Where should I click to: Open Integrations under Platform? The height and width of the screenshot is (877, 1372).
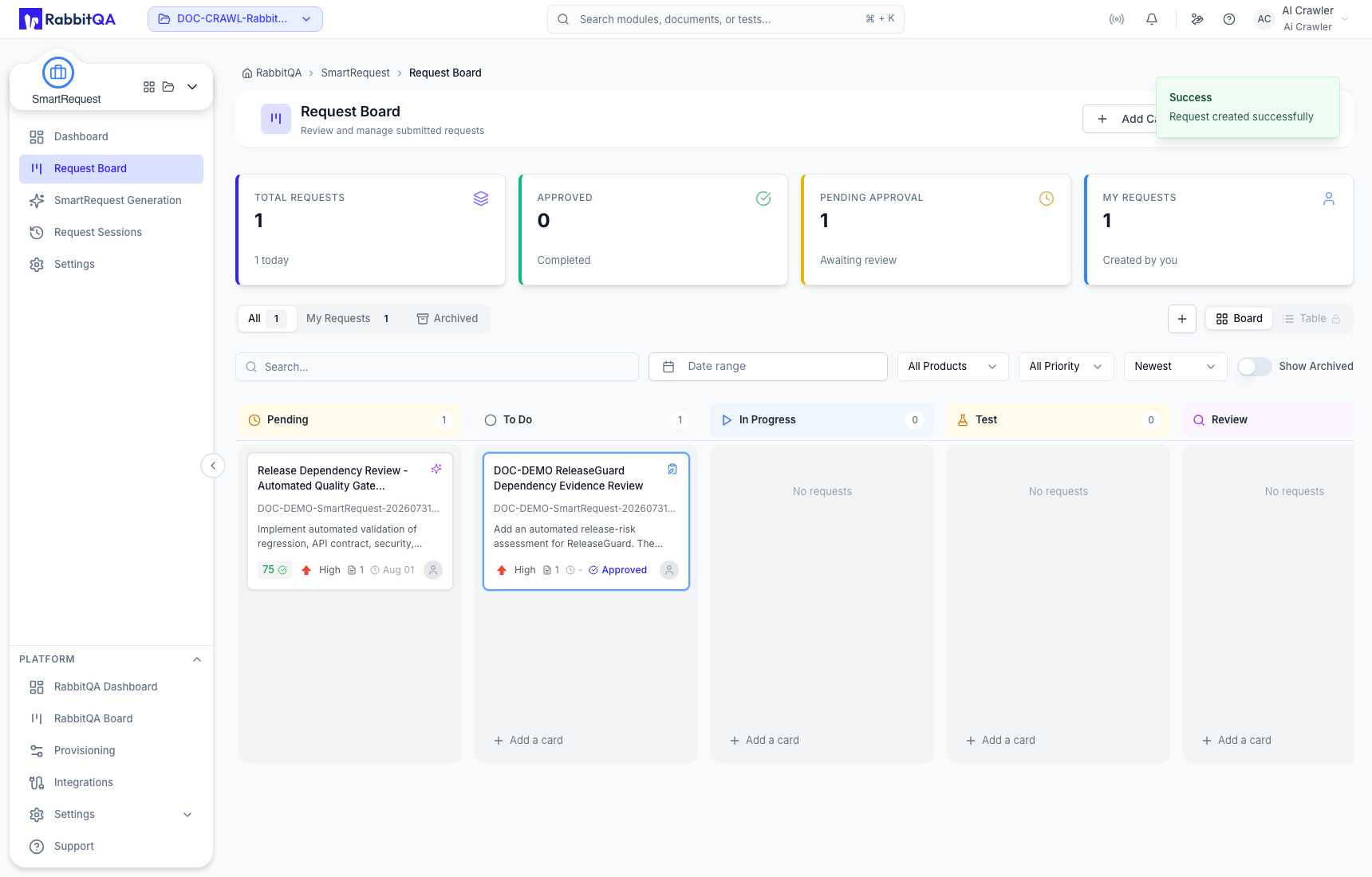tap(111, 783)
